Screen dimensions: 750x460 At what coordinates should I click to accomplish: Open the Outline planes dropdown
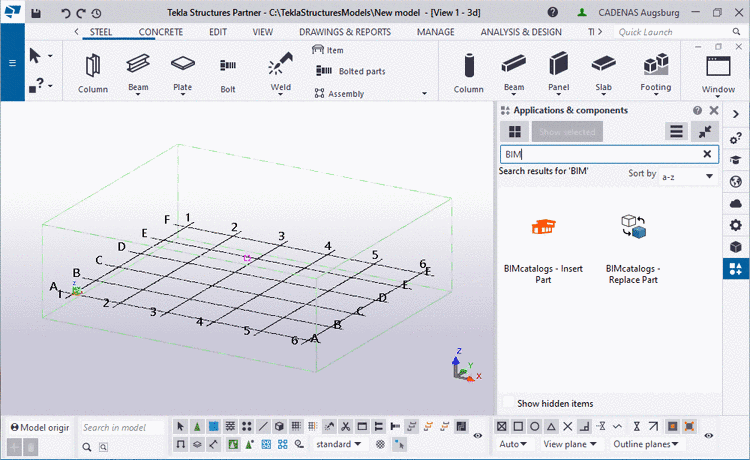(647, 444)
